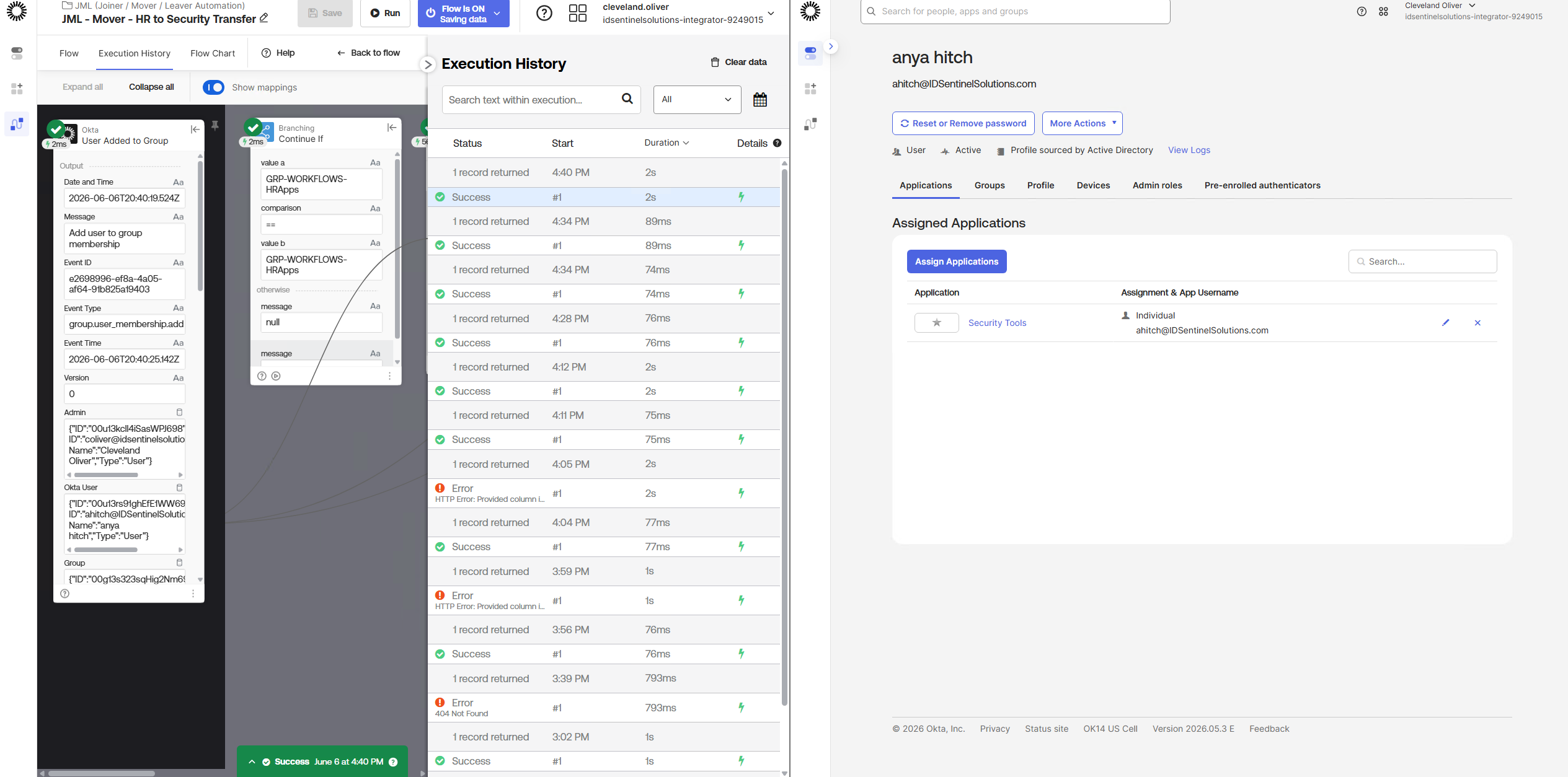Open the Okta Workflows home logo
Screen dimensions: 1568x777
(17, 11)
